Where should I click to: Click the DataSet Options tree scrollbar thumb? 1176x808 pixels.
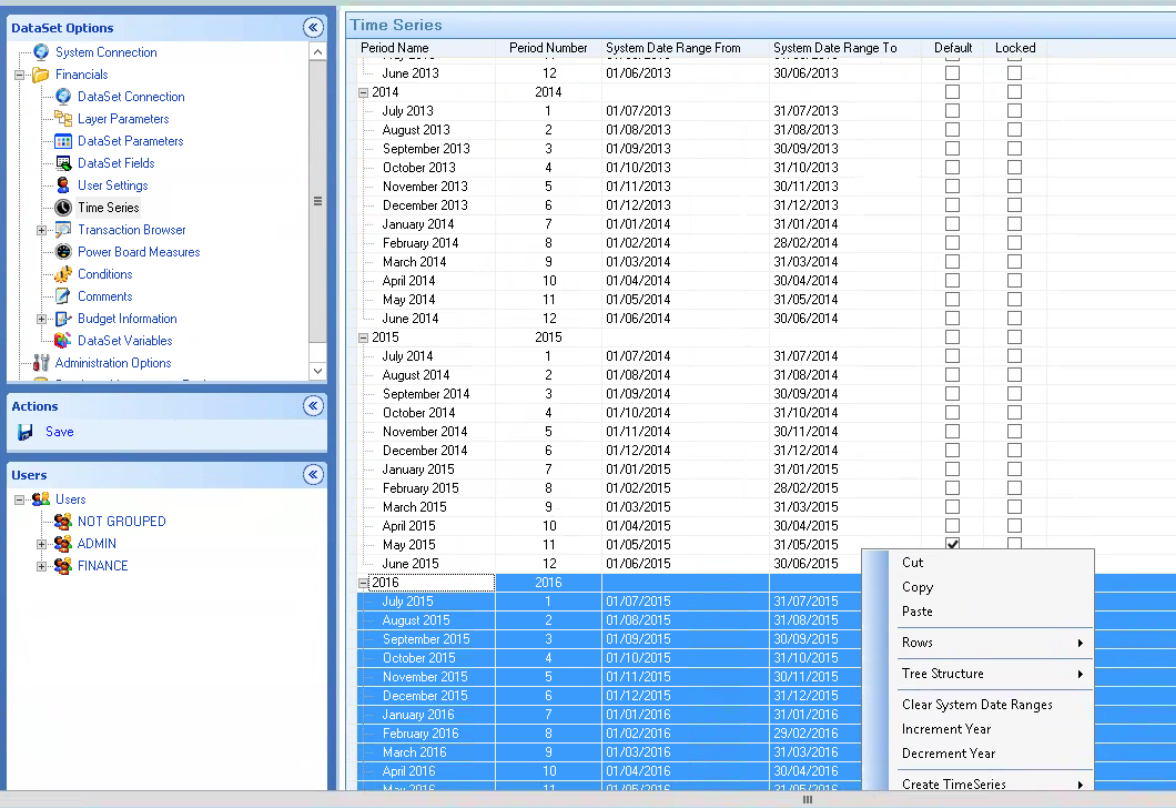tap(318, 200)
